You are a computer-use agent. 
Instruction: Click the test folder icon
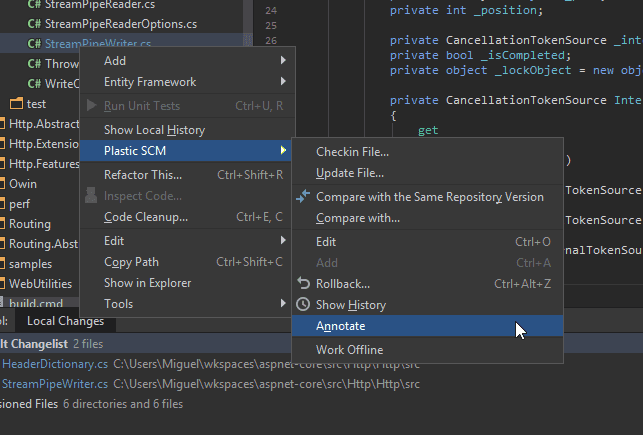16,104
